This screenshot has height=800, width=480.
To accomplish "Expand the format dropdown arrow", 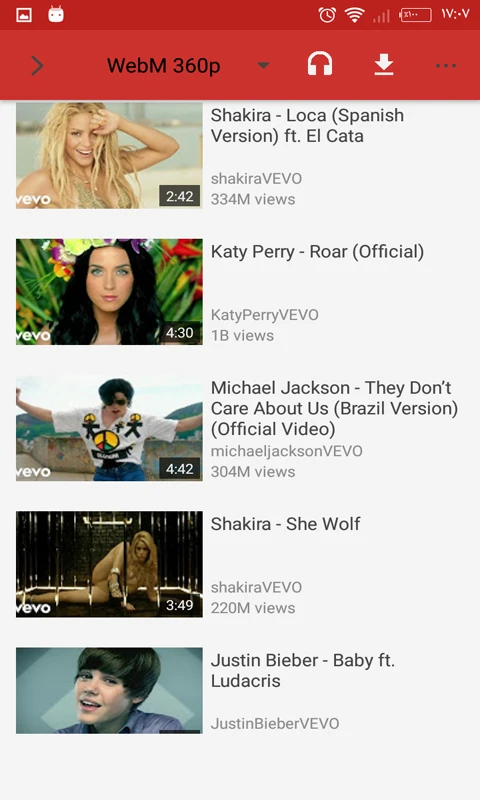I will (263, 65).
